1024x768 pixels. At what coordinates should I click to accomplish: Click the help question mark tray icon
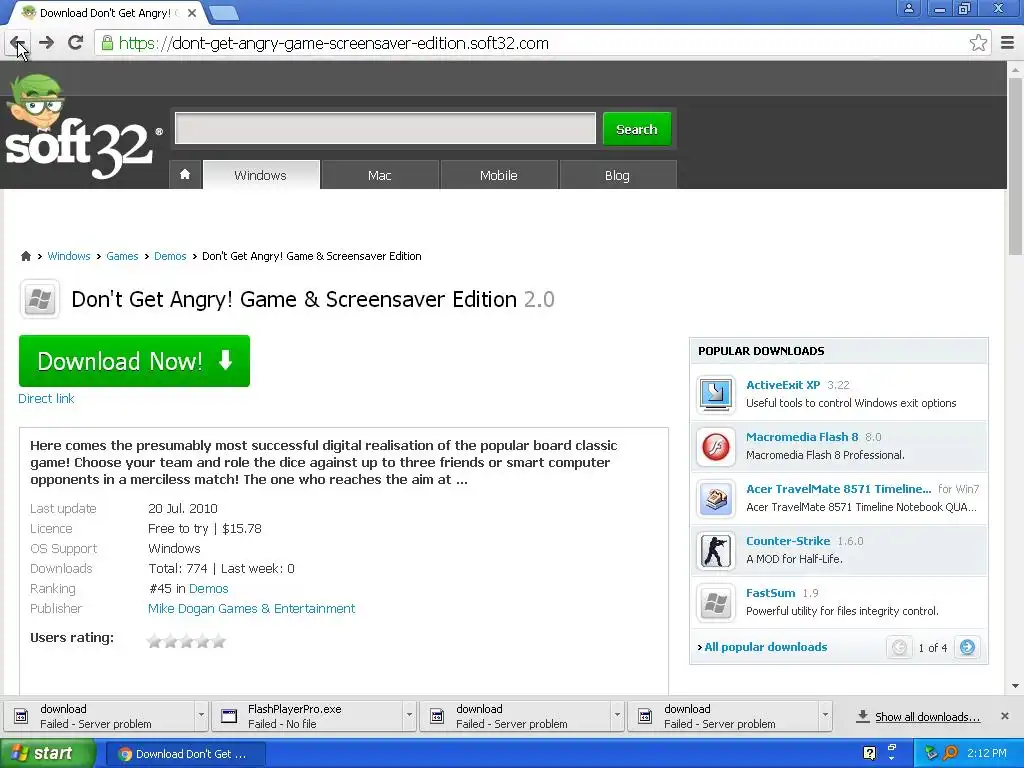coord(869,753)
